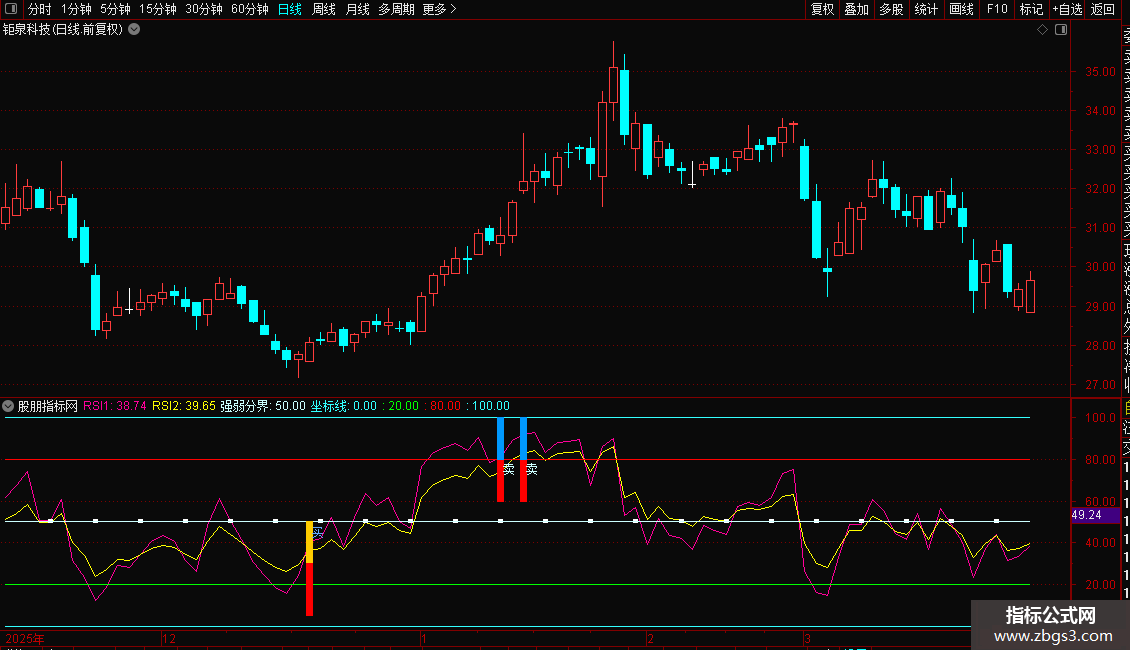The height and width of the screenshot is (650, 1130).
Task: Click the 35.00 price axis label
Action: click(1100, 72)
